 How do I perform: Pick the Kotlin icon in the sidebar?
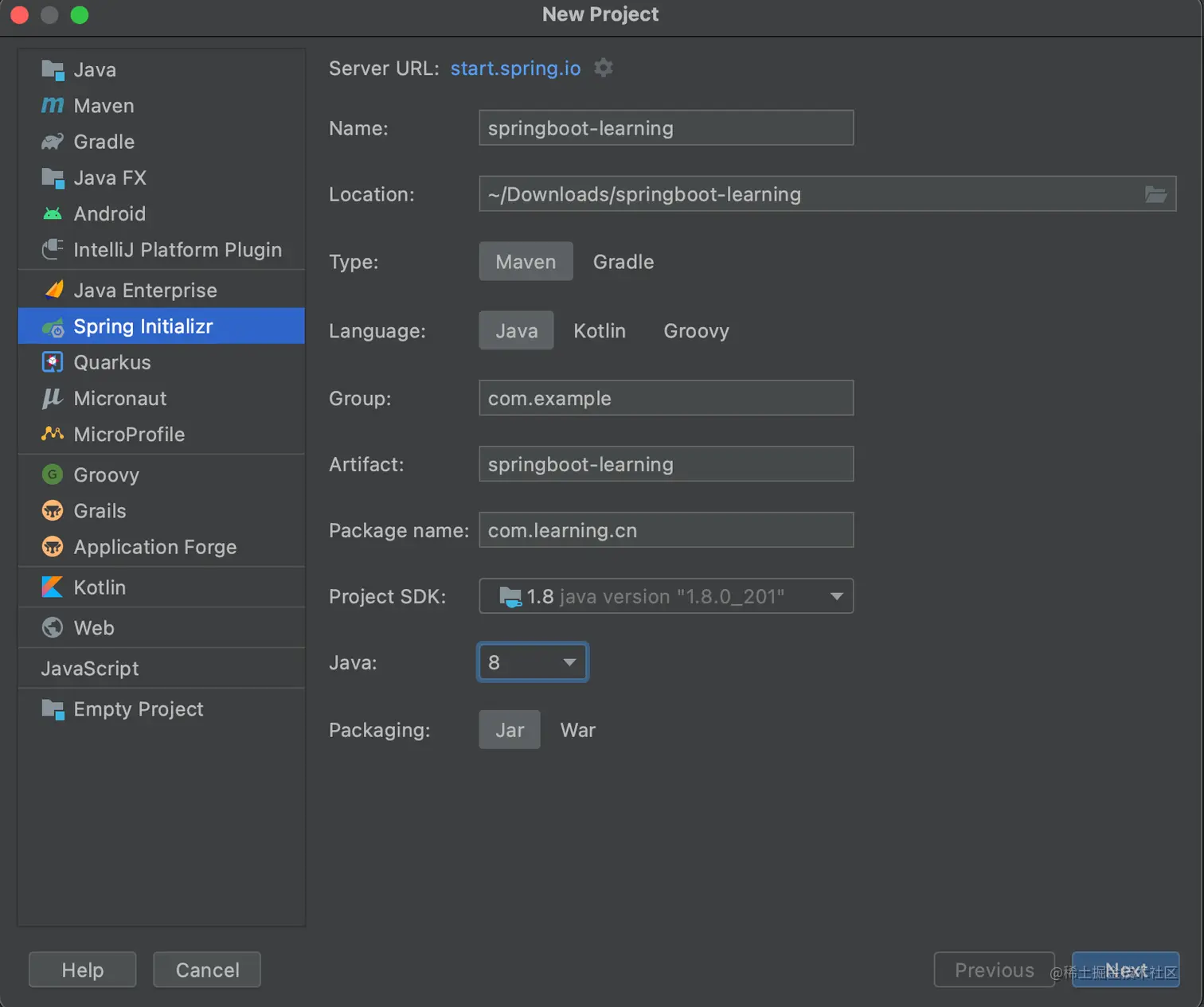click(53, 587)
